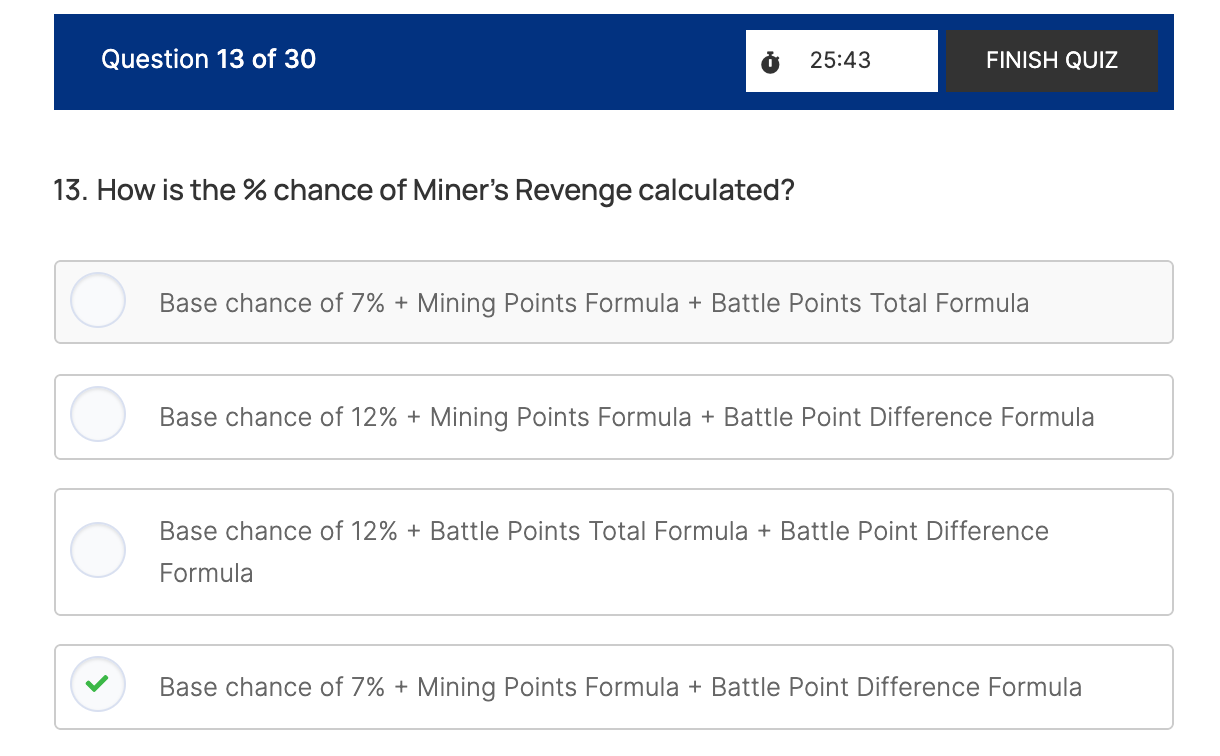Choose radio for 12% with Battle Points Total
This screenshot has width=1220, height=756.
point(98,549)
